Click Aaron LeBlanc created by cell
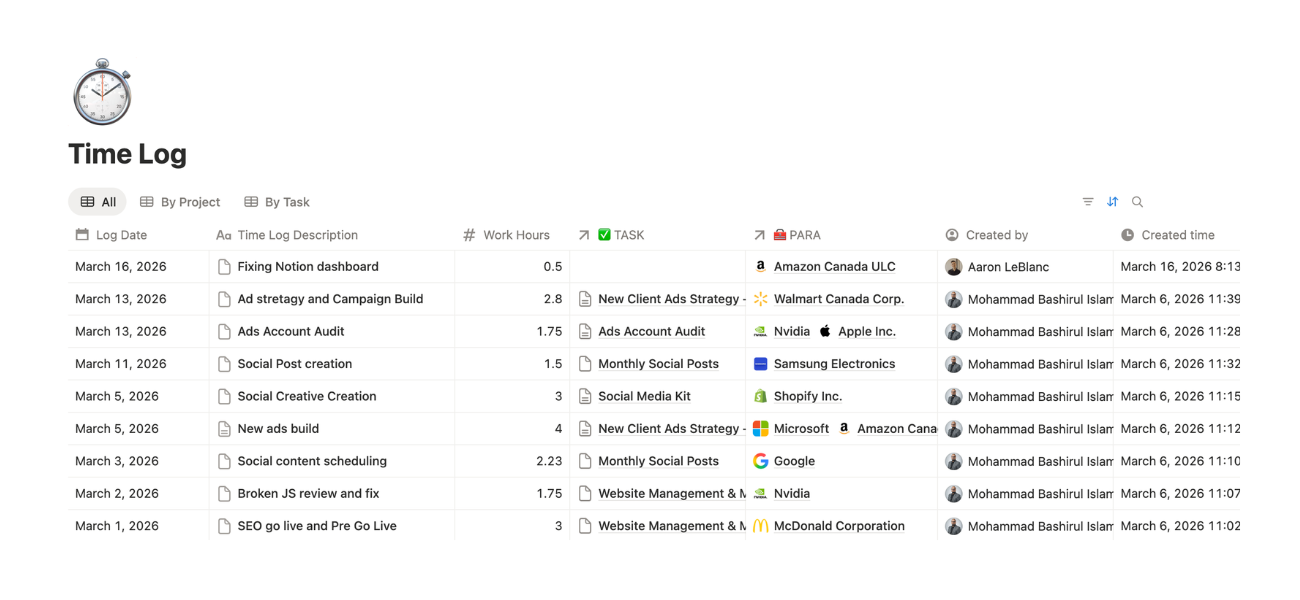Screen dimensions: 1300x600 (1026, 267)
